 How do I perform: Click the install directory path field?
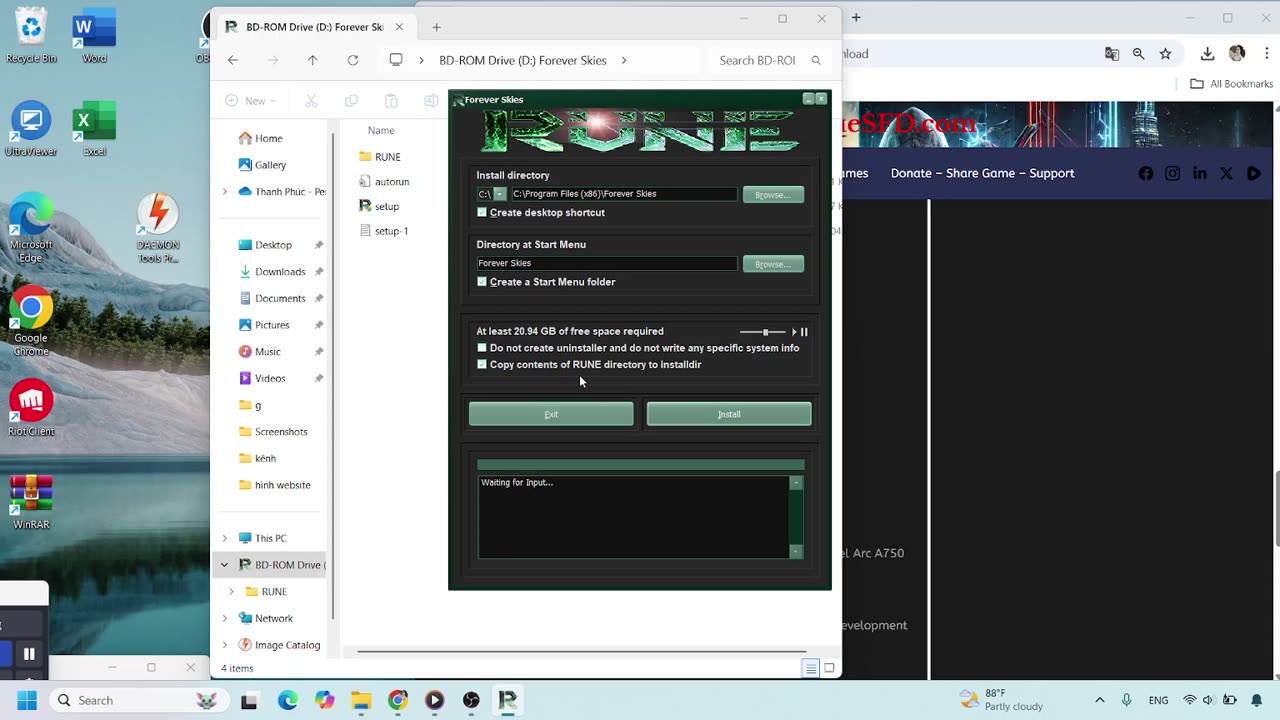click(x=623, y=194)
